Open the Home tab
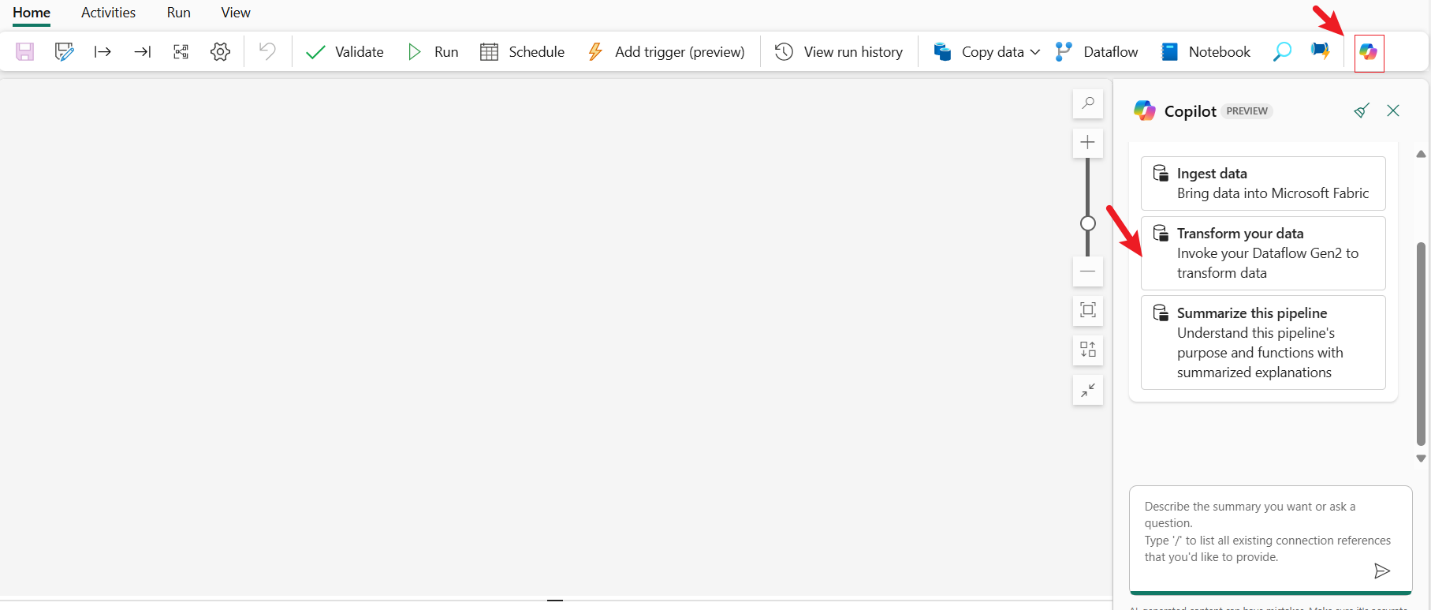Screen dimensions: 1431x610 [x=32, y=13]
